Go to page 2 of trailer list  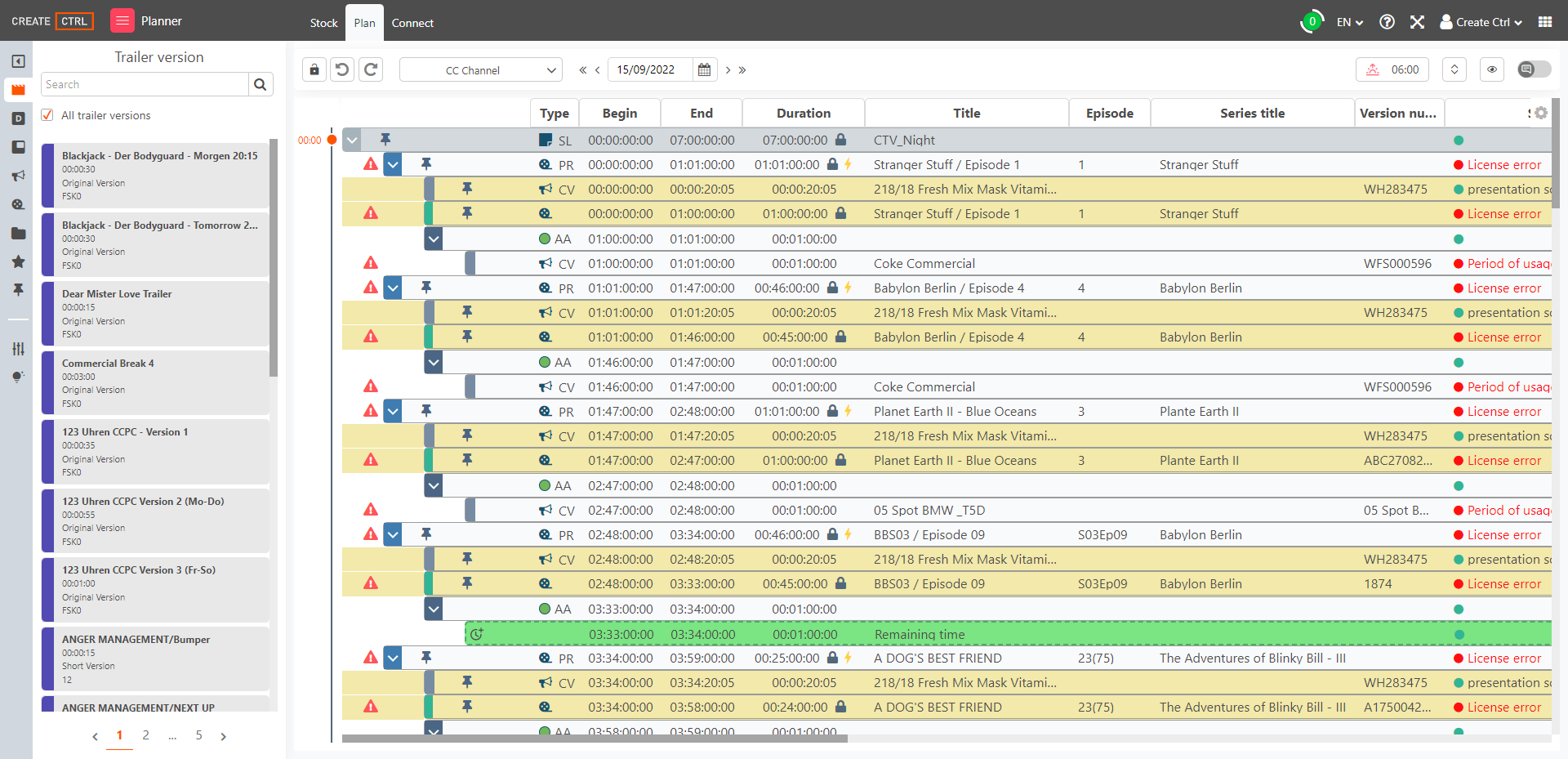(145, 735)
